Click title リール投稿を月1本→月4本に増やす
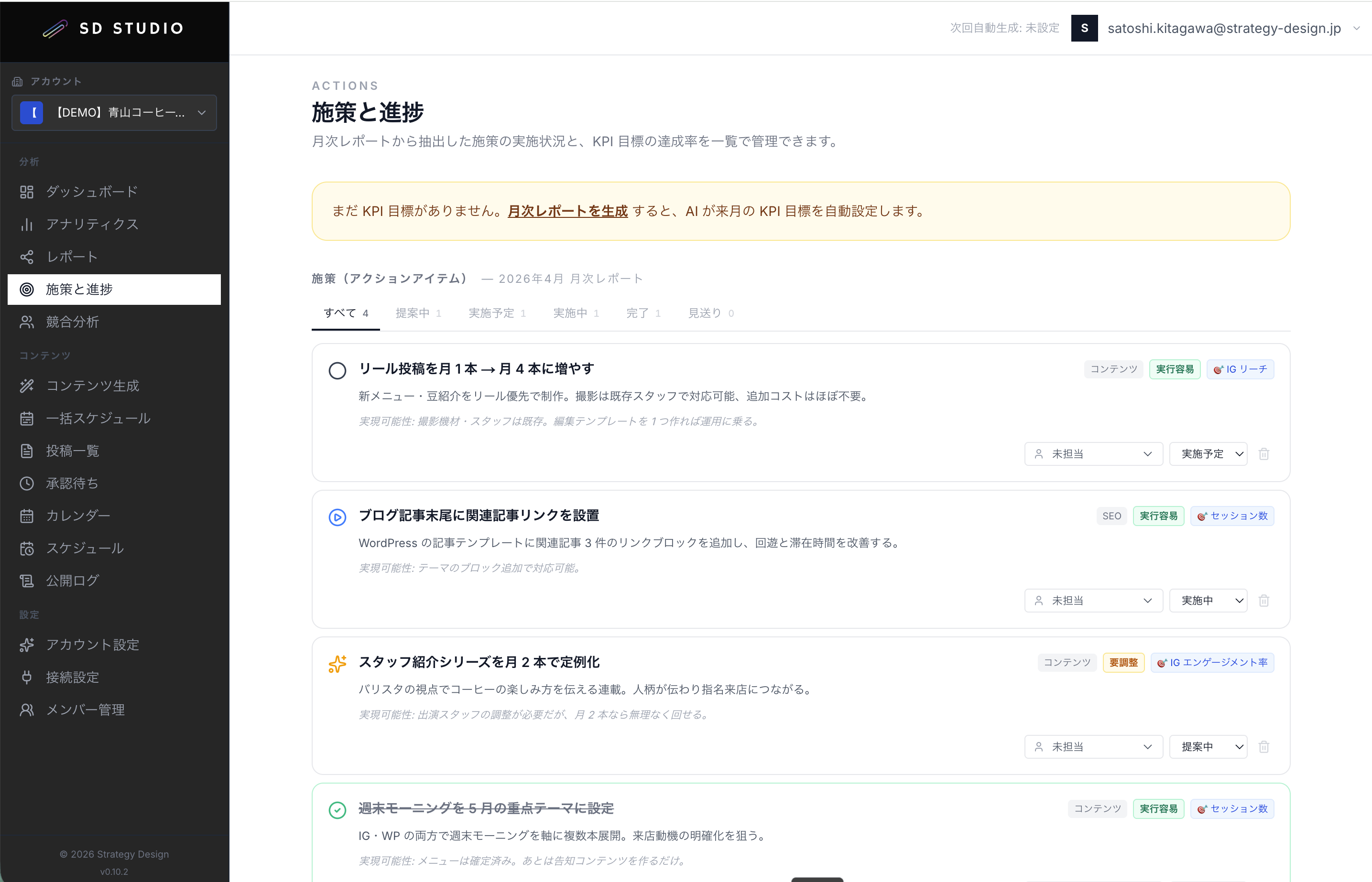The width and height of the screenshot is (1372, 882). coord(476,369)
